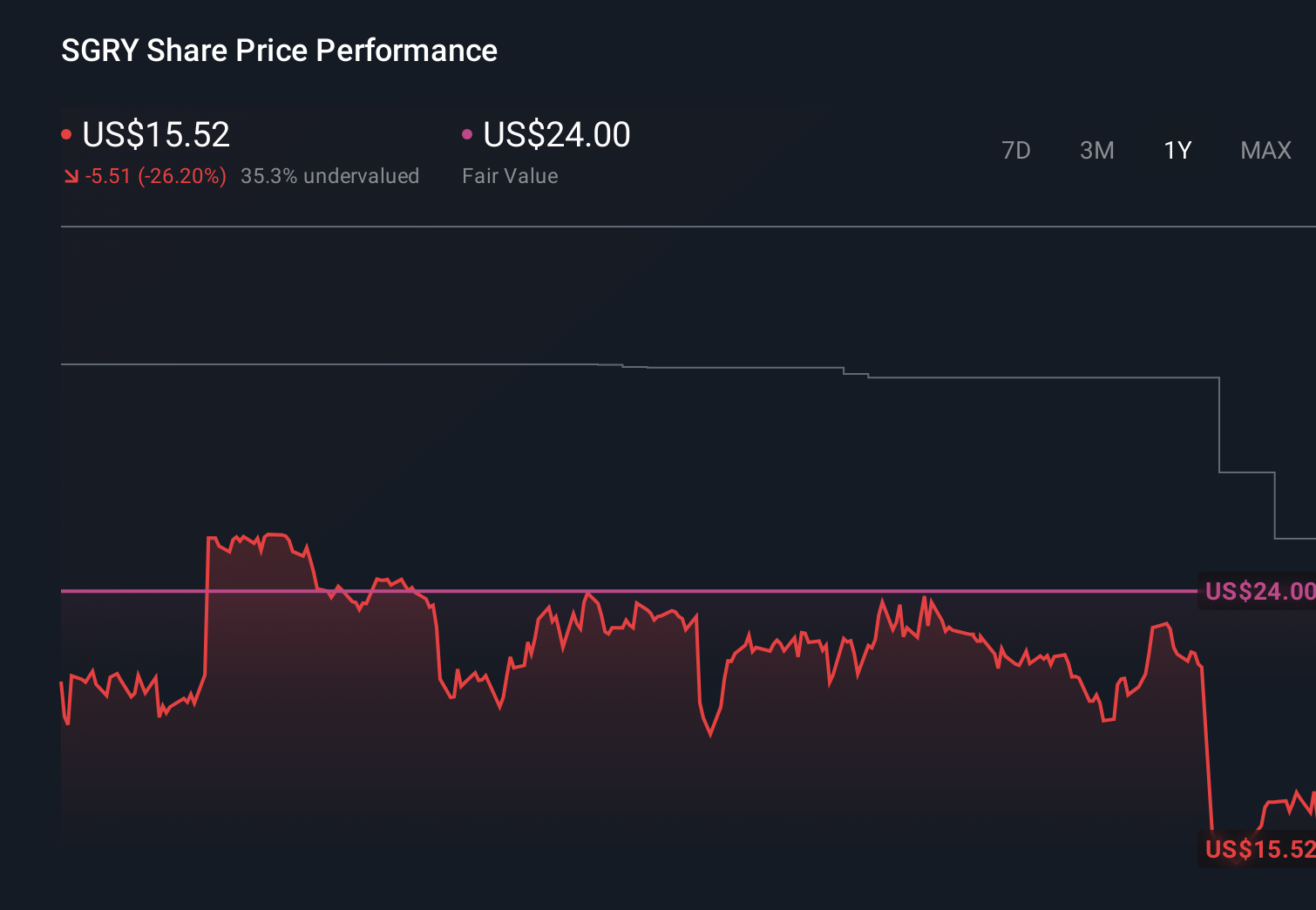Click the pink Fair Value dot indicator
The image size is (1316, 910).
click(468, 133)
